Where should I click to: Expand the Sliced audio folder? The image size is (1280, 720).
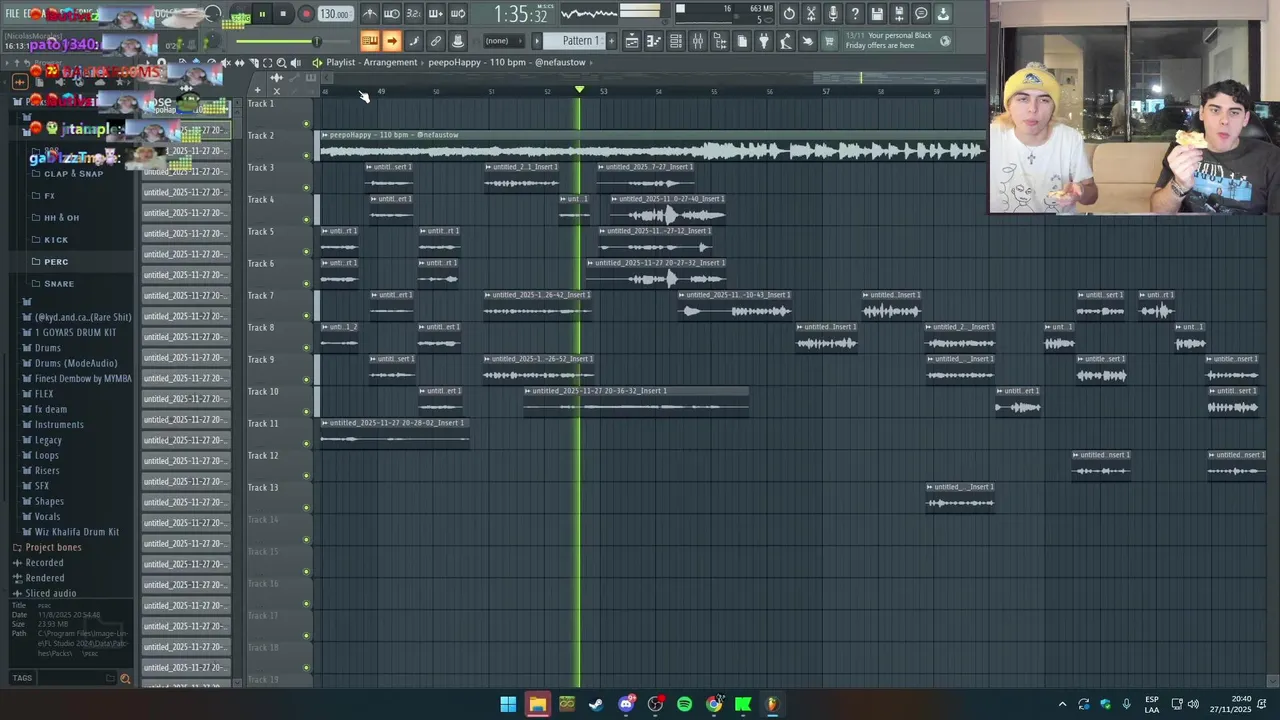(x=50, y=594)
